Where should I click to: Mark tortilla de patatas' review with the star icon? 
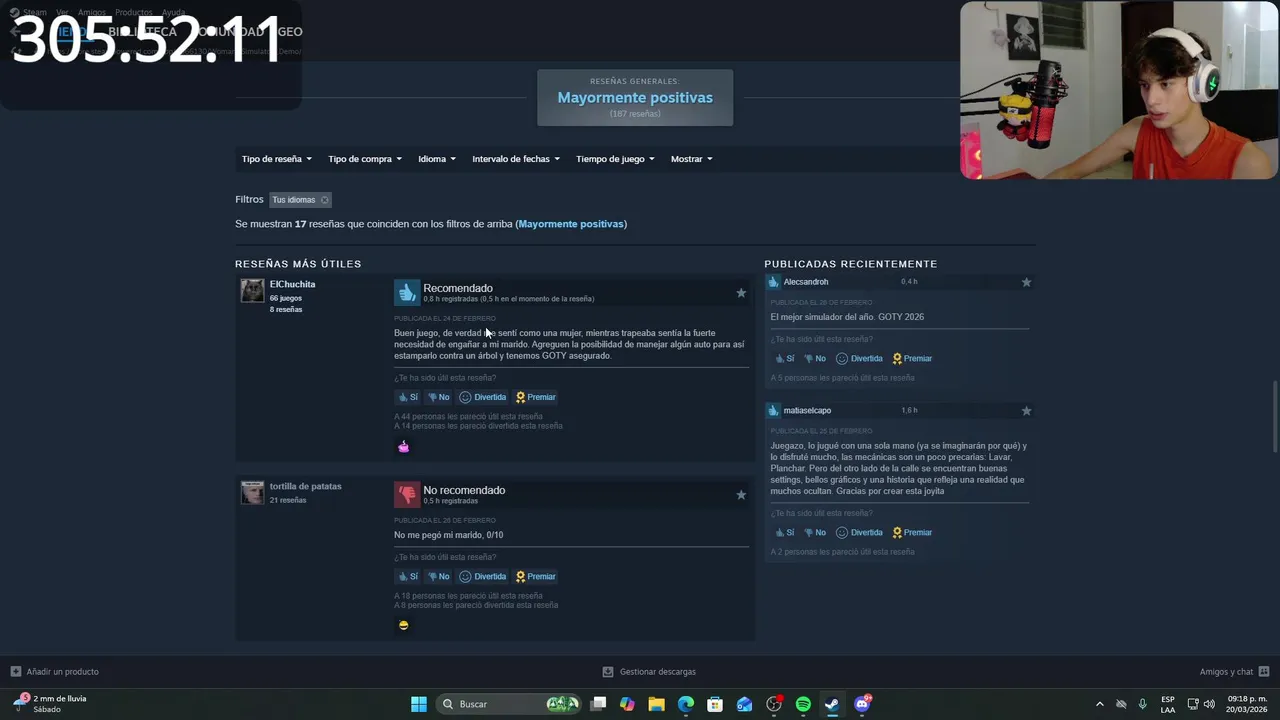click(741, 495)
